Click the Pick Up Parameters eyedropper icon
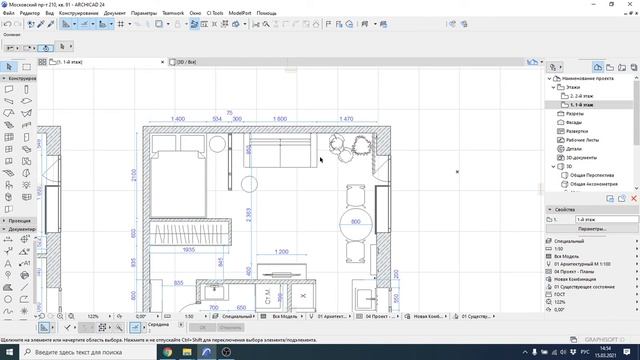The image size is (640, 360). coord(41,24)
